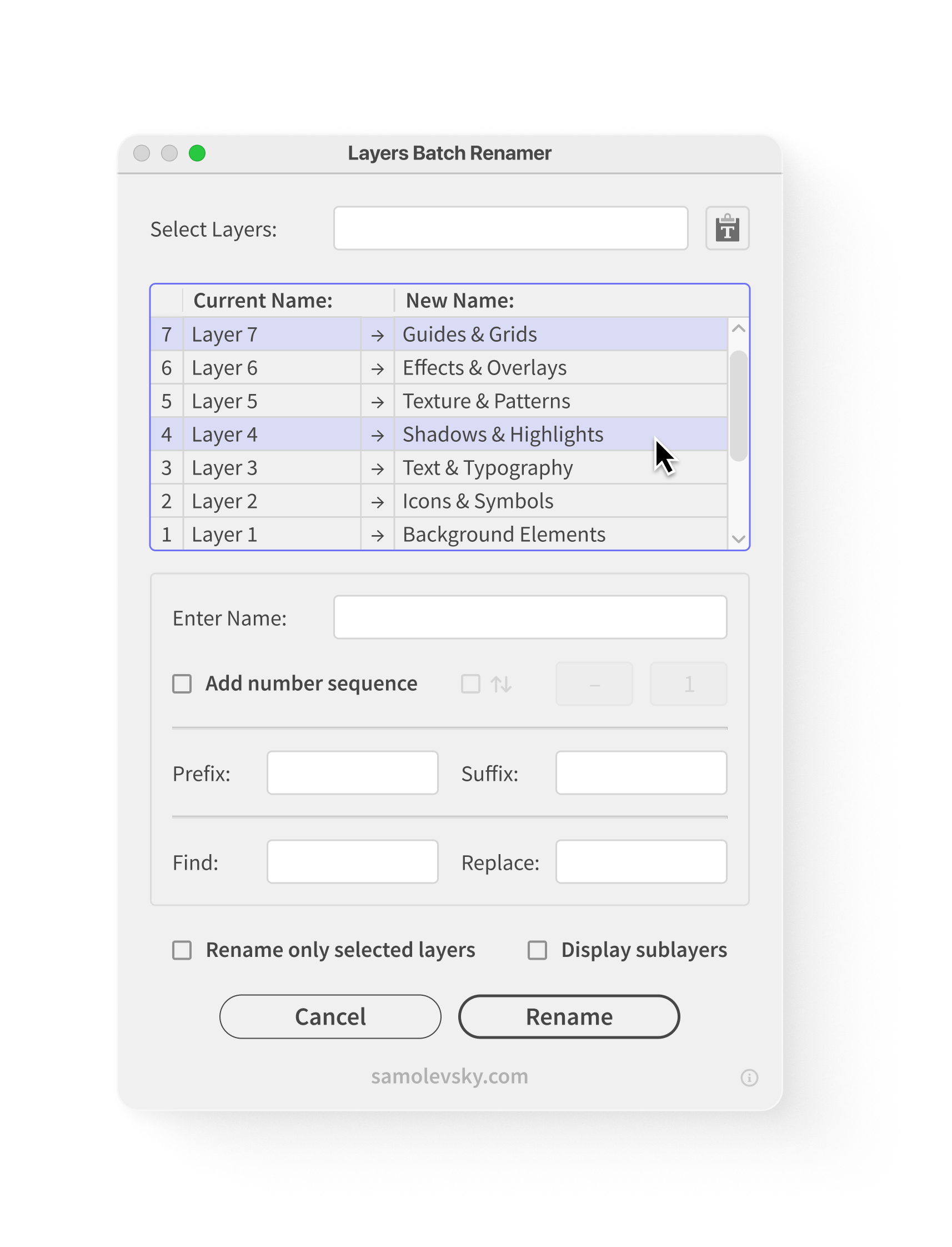Open the number separator dash dropdown
952x1247 pixels.
coord(594,684)
